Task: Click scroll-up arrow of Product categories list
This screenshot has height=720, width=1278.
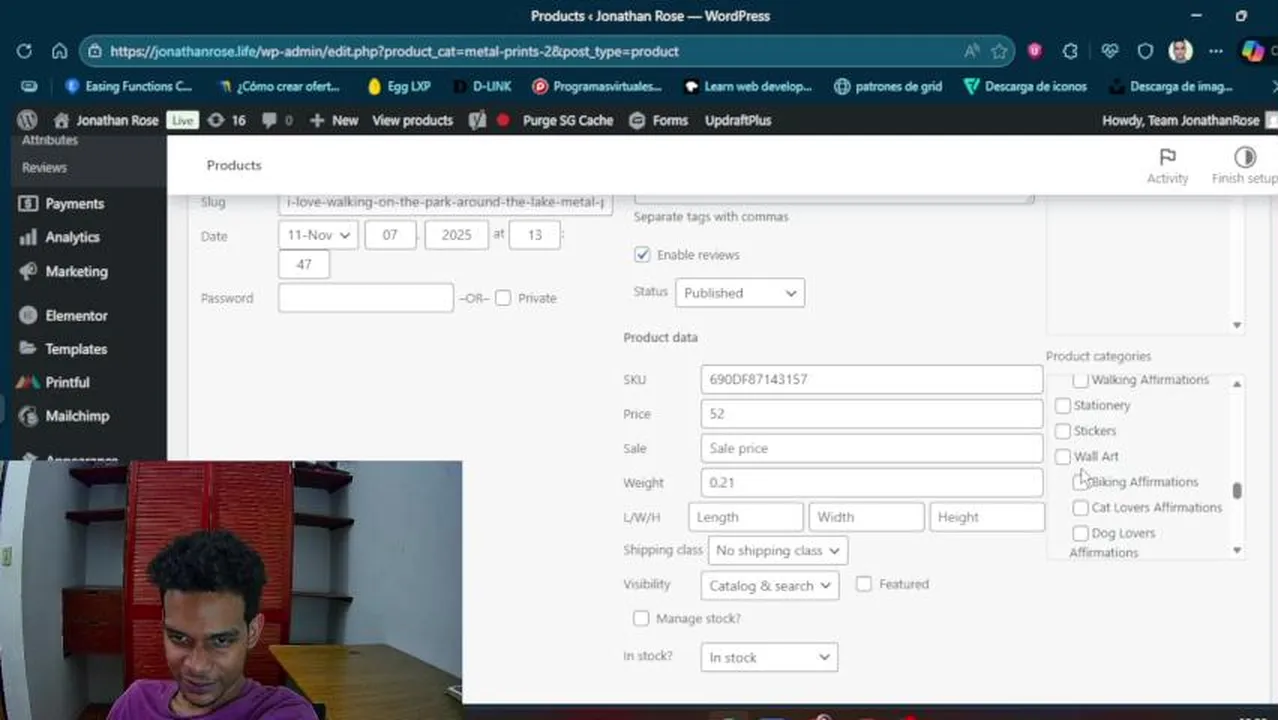Action: [1237, 384]
